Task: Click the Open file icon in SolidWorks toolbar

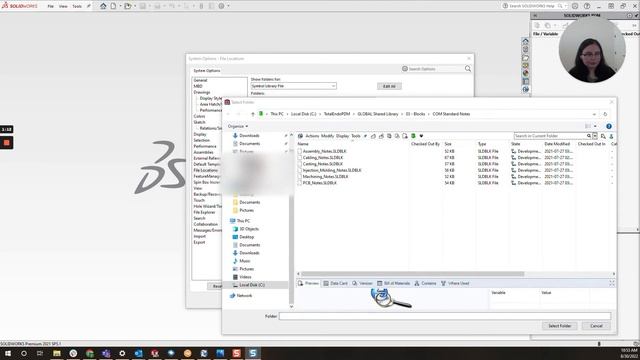Action: [128, 6]
